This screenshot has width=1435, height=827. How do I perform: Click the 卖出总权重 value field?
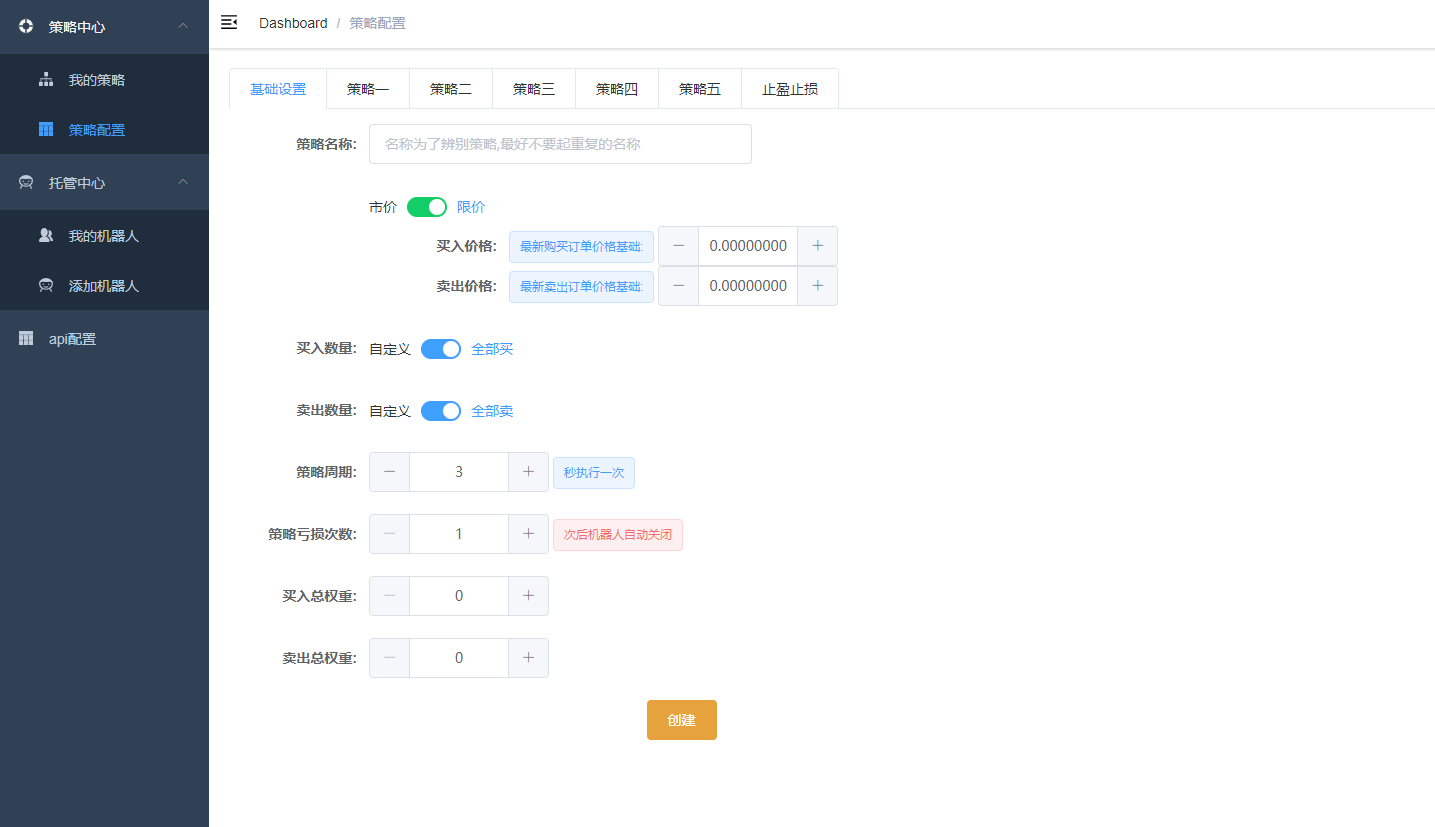pyautogui.click(x=459, y=658)
